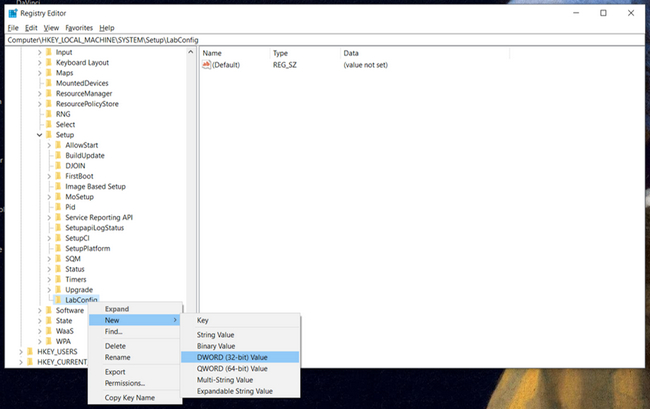This screenshot has width=650, height=409.
Task: Click the Image Based Setup folder icon
Action: point(58,186)
